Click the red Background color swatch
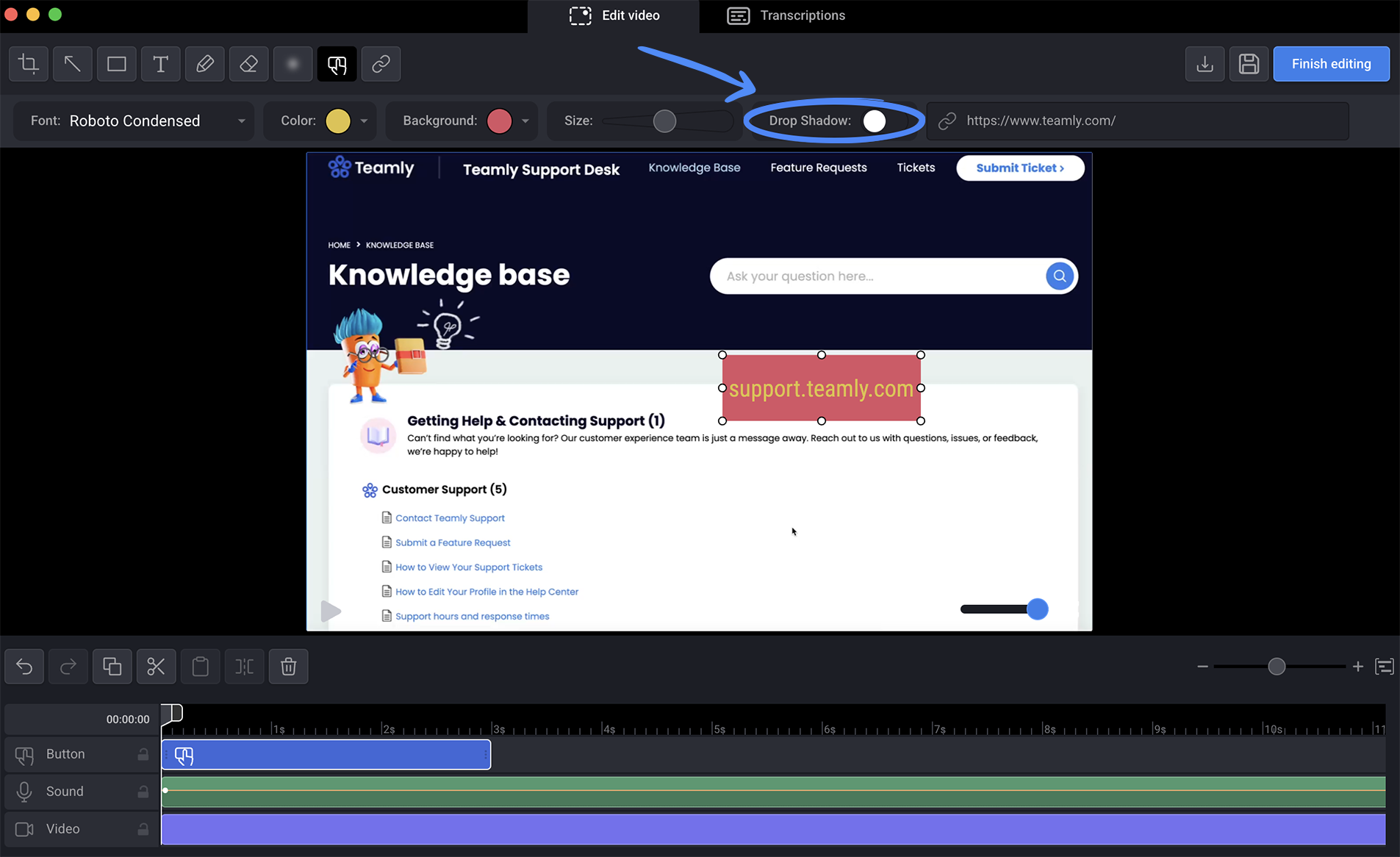 tap(500, 121)
